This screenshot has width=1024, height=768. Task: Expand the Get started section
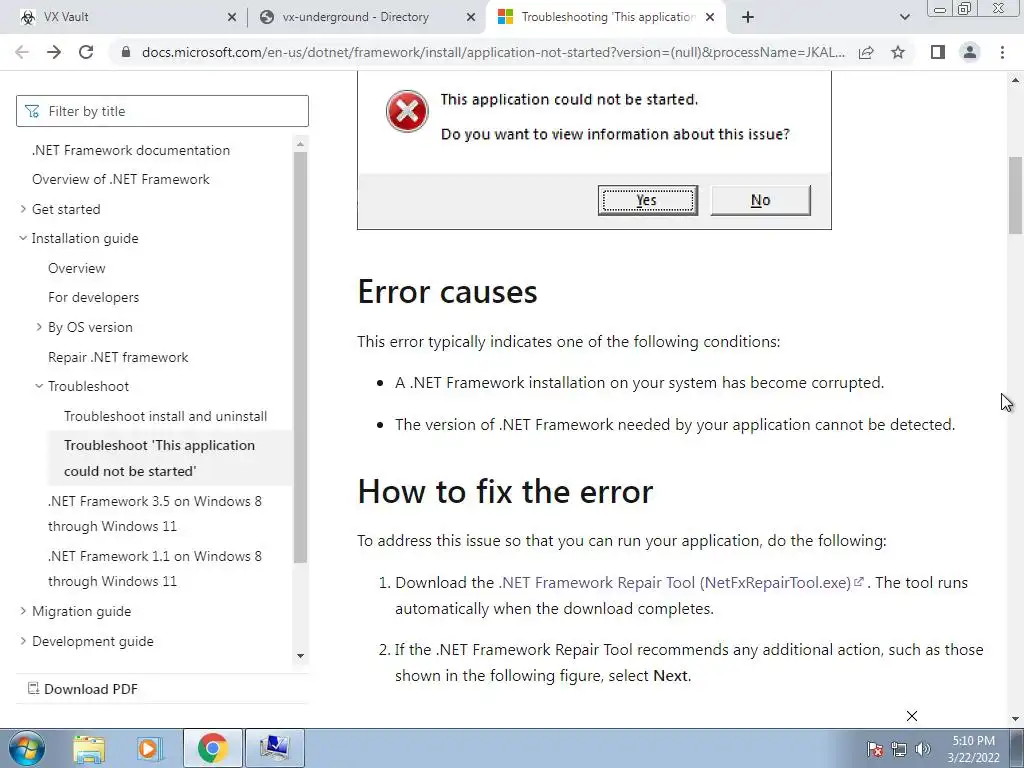point(23,209)
